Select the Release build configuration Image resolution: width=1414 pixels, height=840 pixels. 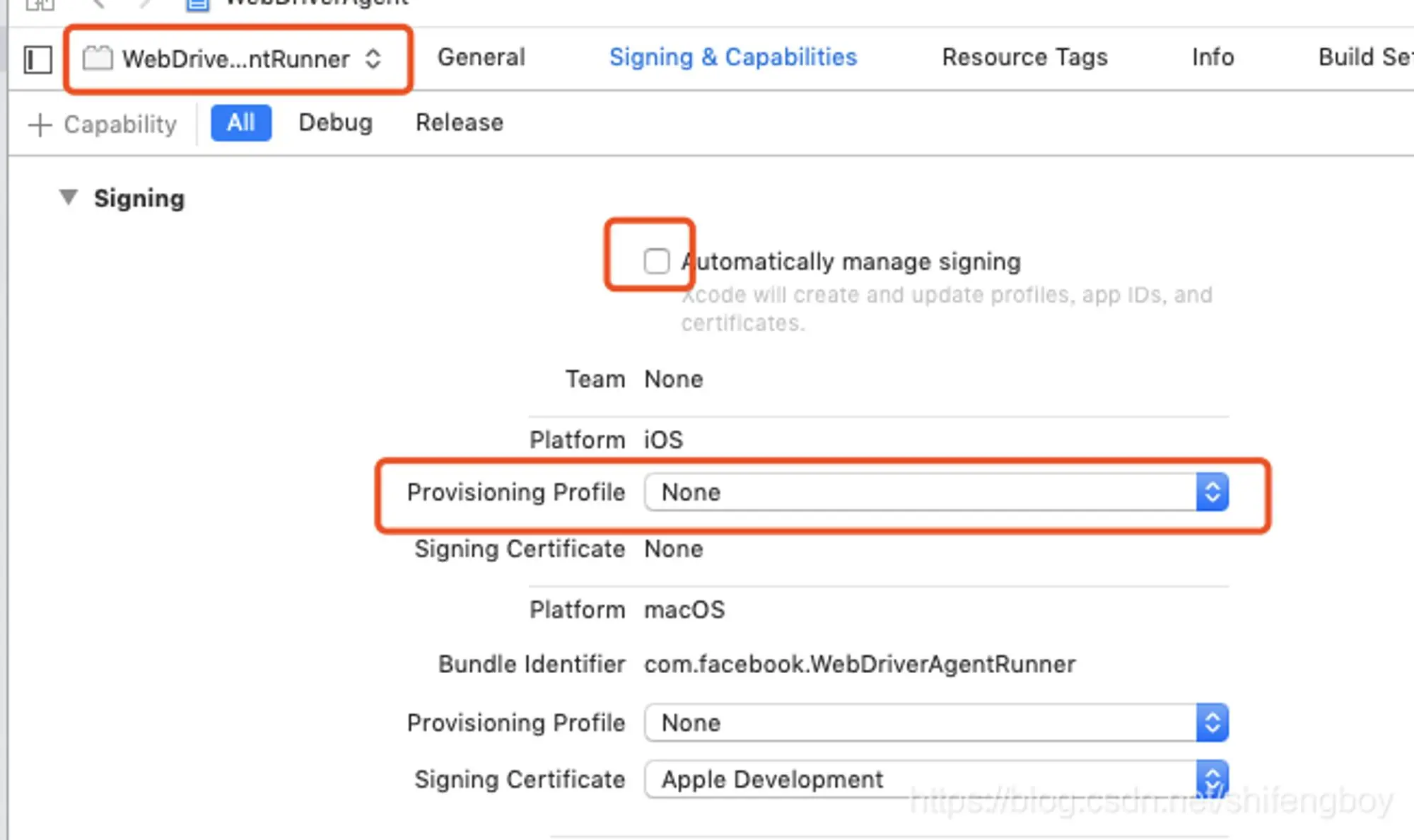click(x=459, y=122)
